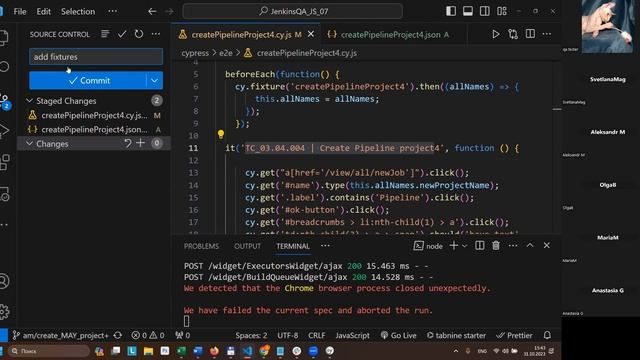
Task: Click Spaces: 2 indentation setting
Action: point(251,336)
